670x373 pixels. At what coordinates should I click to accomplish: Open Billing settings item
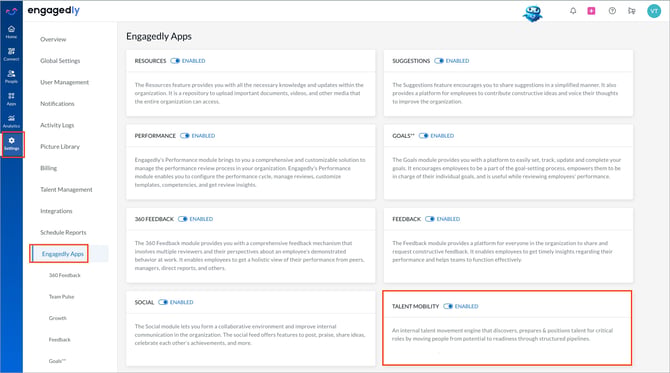[x=48, y=168]
